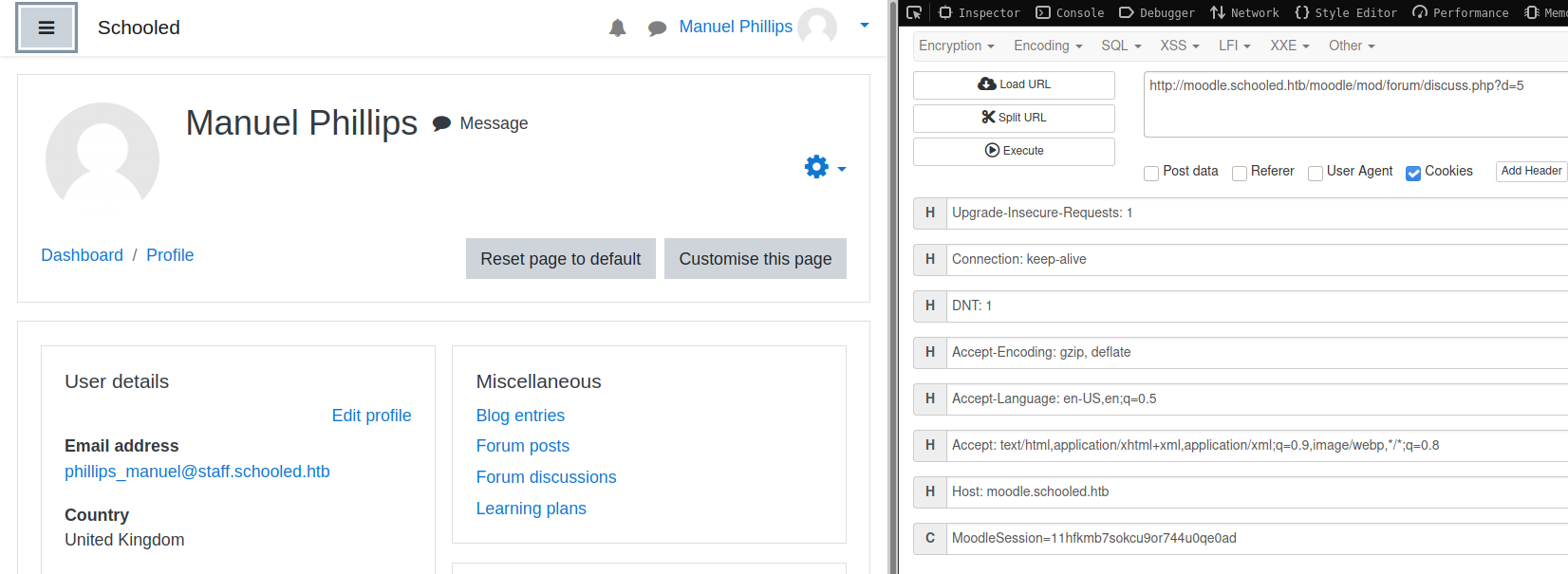
Task: Click the small user avatar in header
Action: [816, 27]
